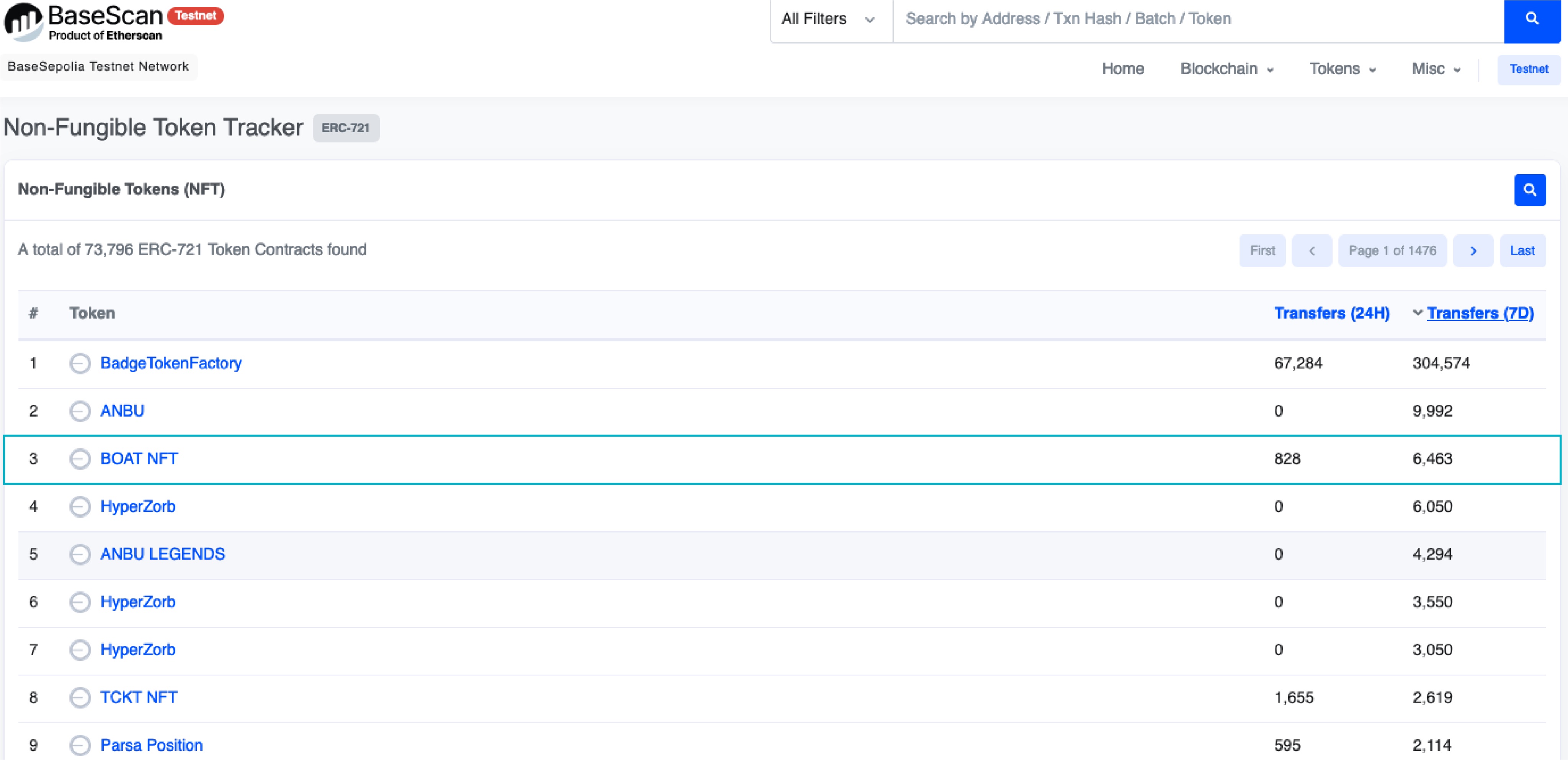Open the Parsa Position token link

click(151, 745)
